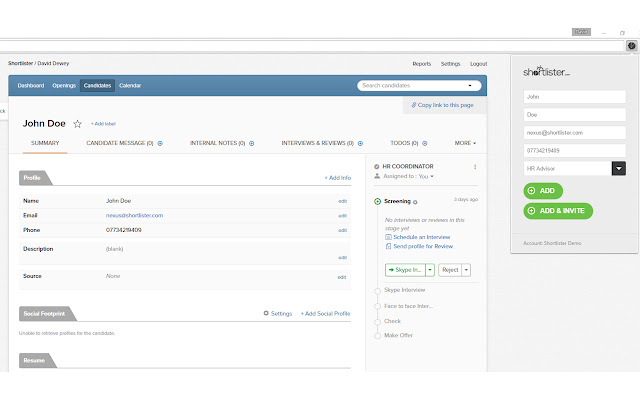Select the Make Offer stage circle
Screen dimensions: 640x400
point(377,336)
